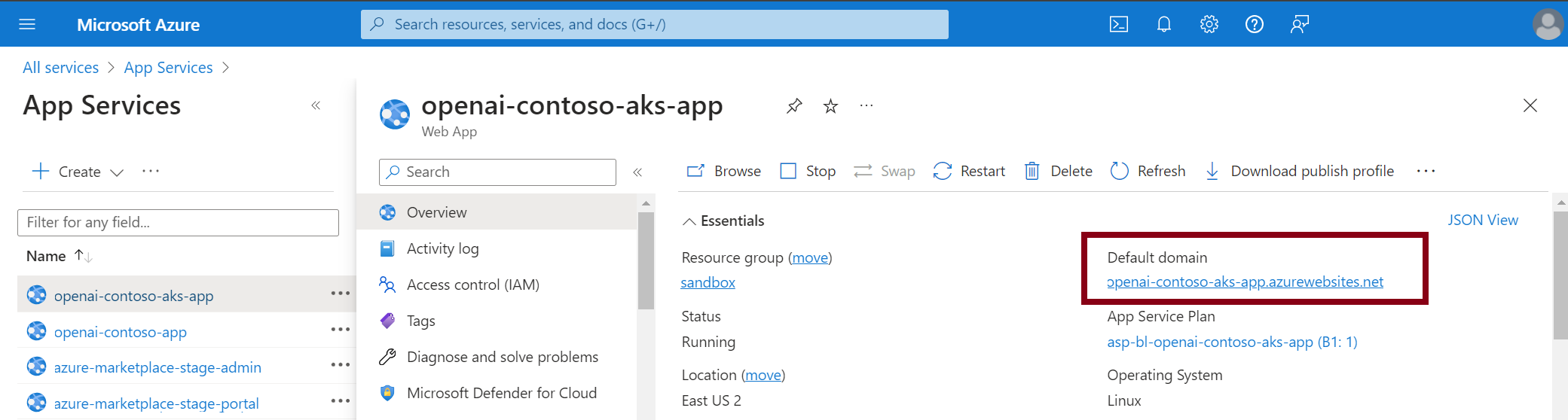Click the Restart toolbar button

[969, 172]
